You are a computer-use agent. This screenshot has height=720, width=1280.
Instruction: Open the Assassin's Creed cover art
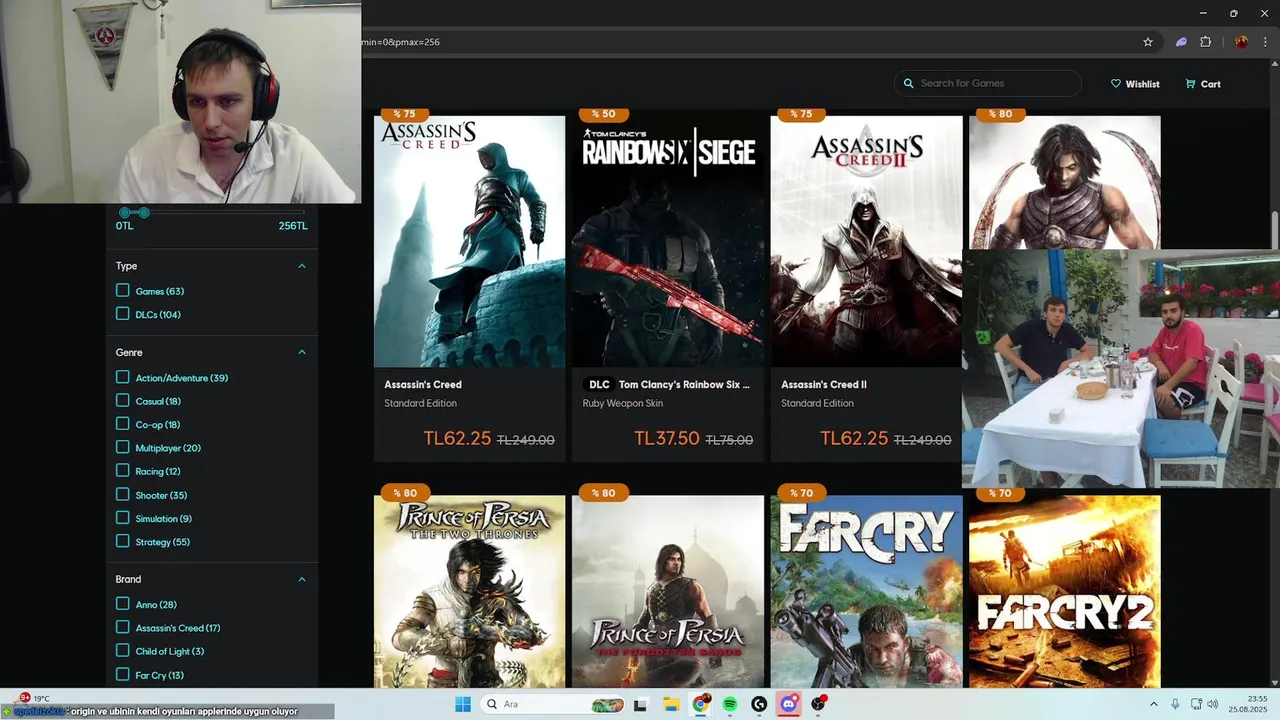[469, 241]
